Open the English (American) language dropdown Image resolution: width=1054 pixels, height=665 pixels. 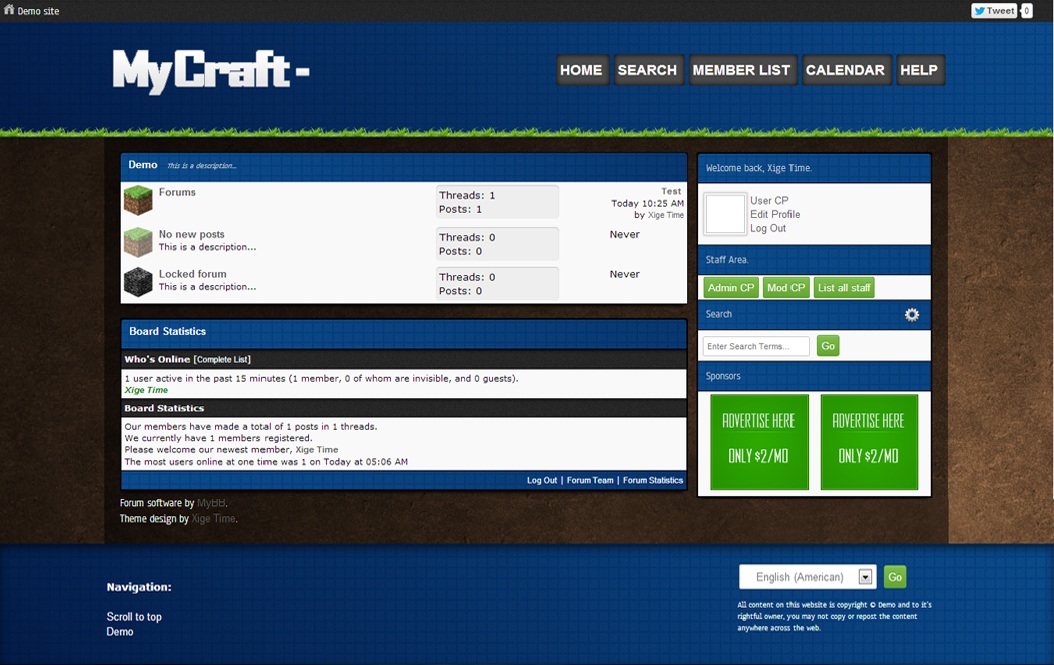(807, 577)
